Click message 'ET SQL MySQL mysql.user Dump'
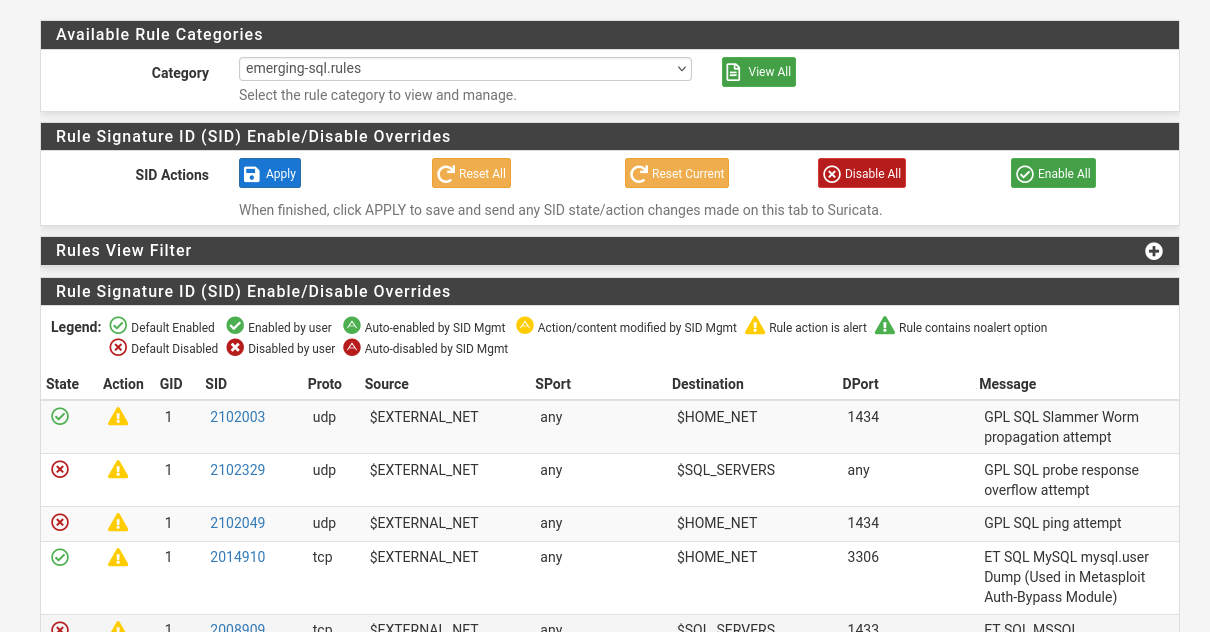The image size is (1210, 632). (x=1067, y=577)
